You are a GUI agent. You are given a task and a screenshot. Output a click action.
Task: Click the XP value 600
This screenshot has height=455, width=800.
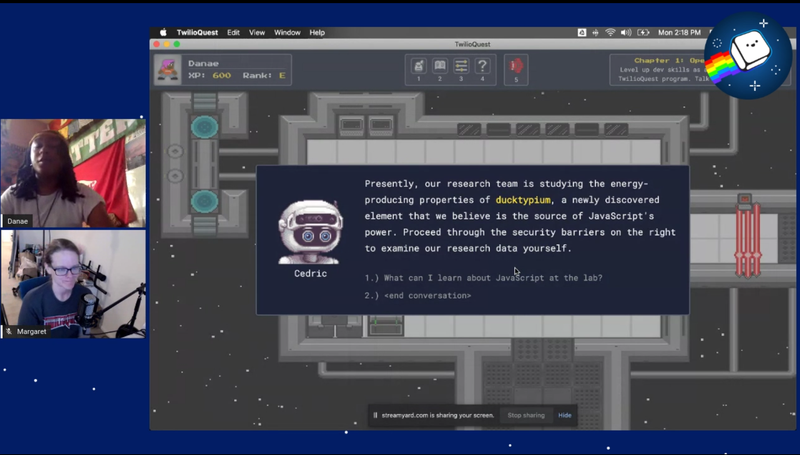(221, 75)
